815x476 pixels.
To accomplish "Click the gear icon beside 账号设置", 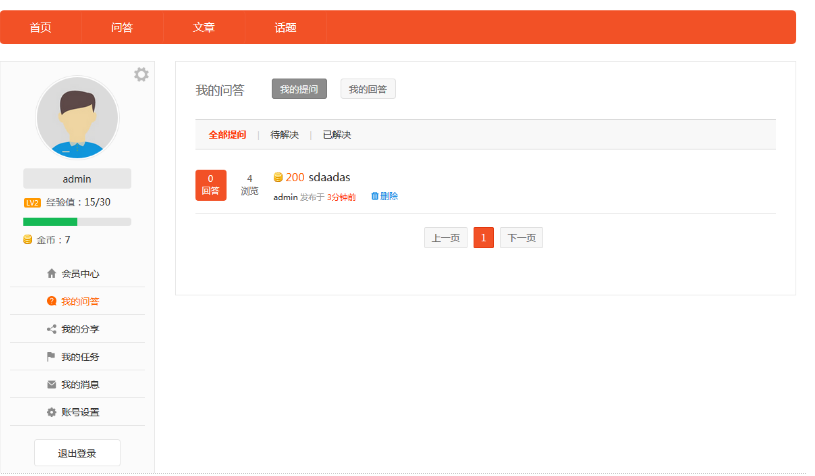I will click(51, 412).
